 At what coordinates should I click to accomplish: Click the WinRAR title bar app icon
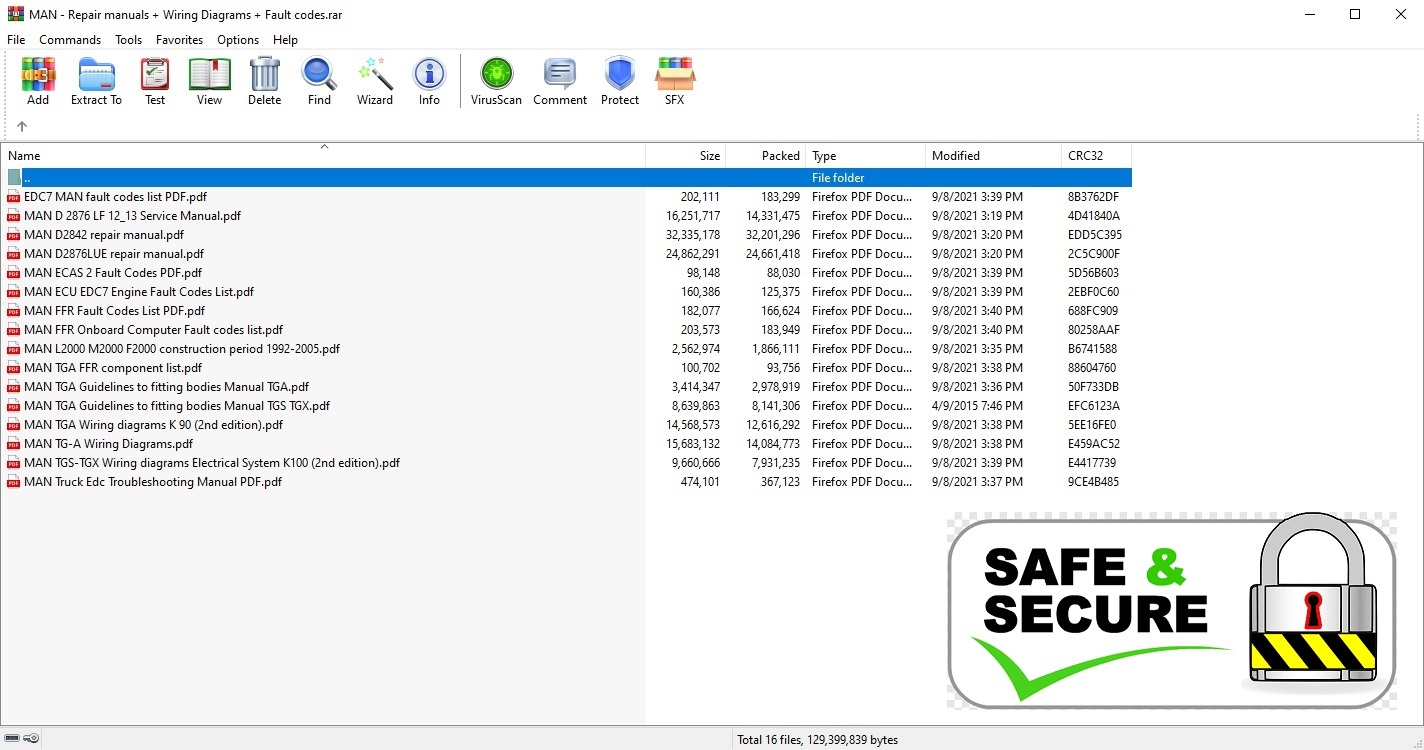tap(15, 14)
